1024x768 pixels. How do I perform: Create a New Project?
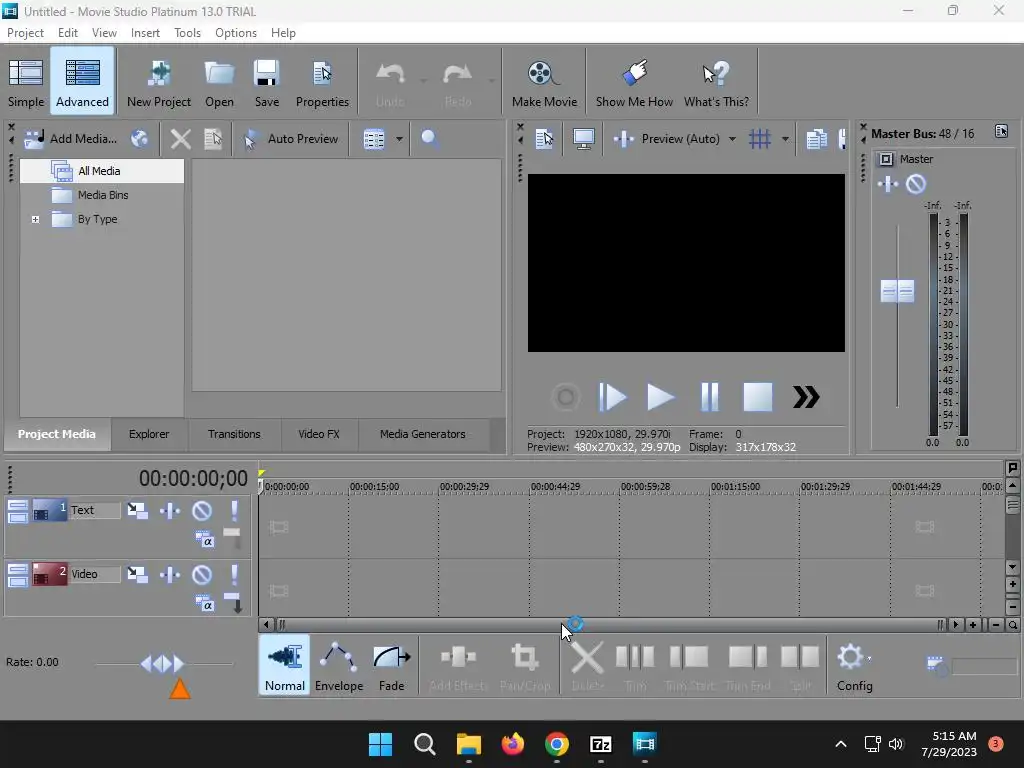[159, 82]
